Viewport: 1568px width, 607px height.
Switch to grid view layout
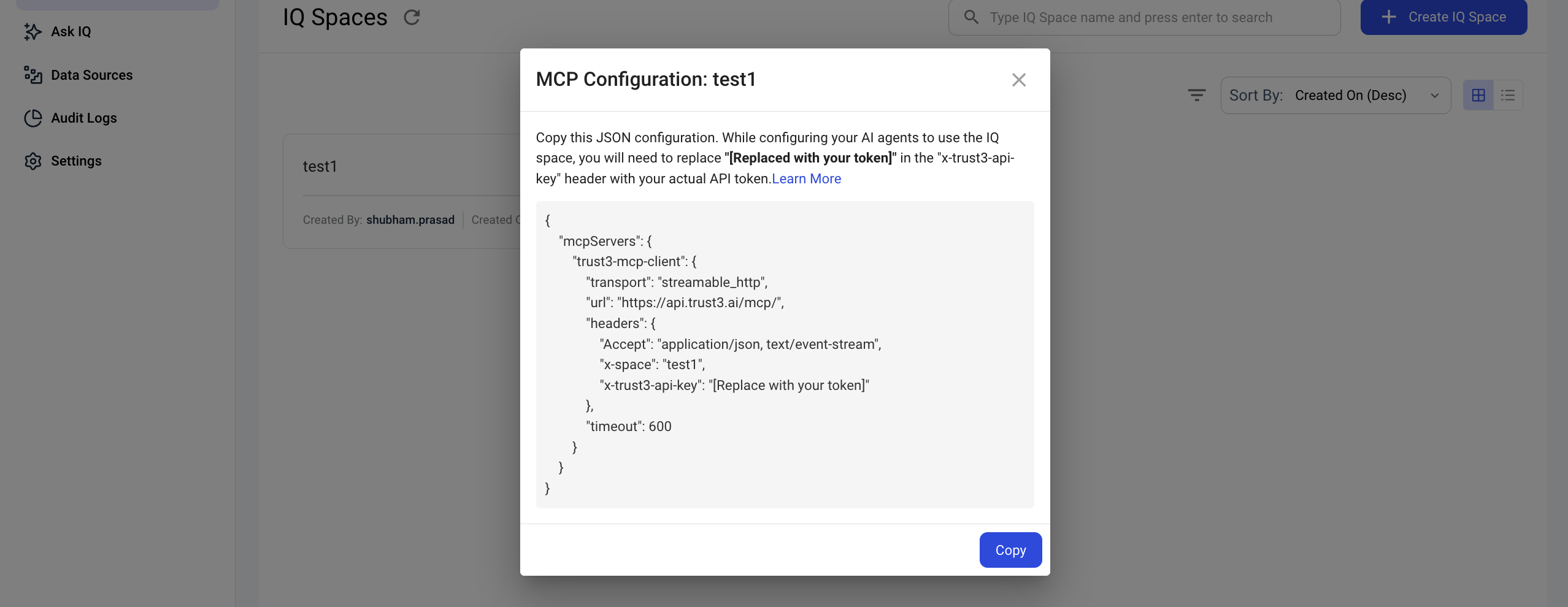point(1478,95)
